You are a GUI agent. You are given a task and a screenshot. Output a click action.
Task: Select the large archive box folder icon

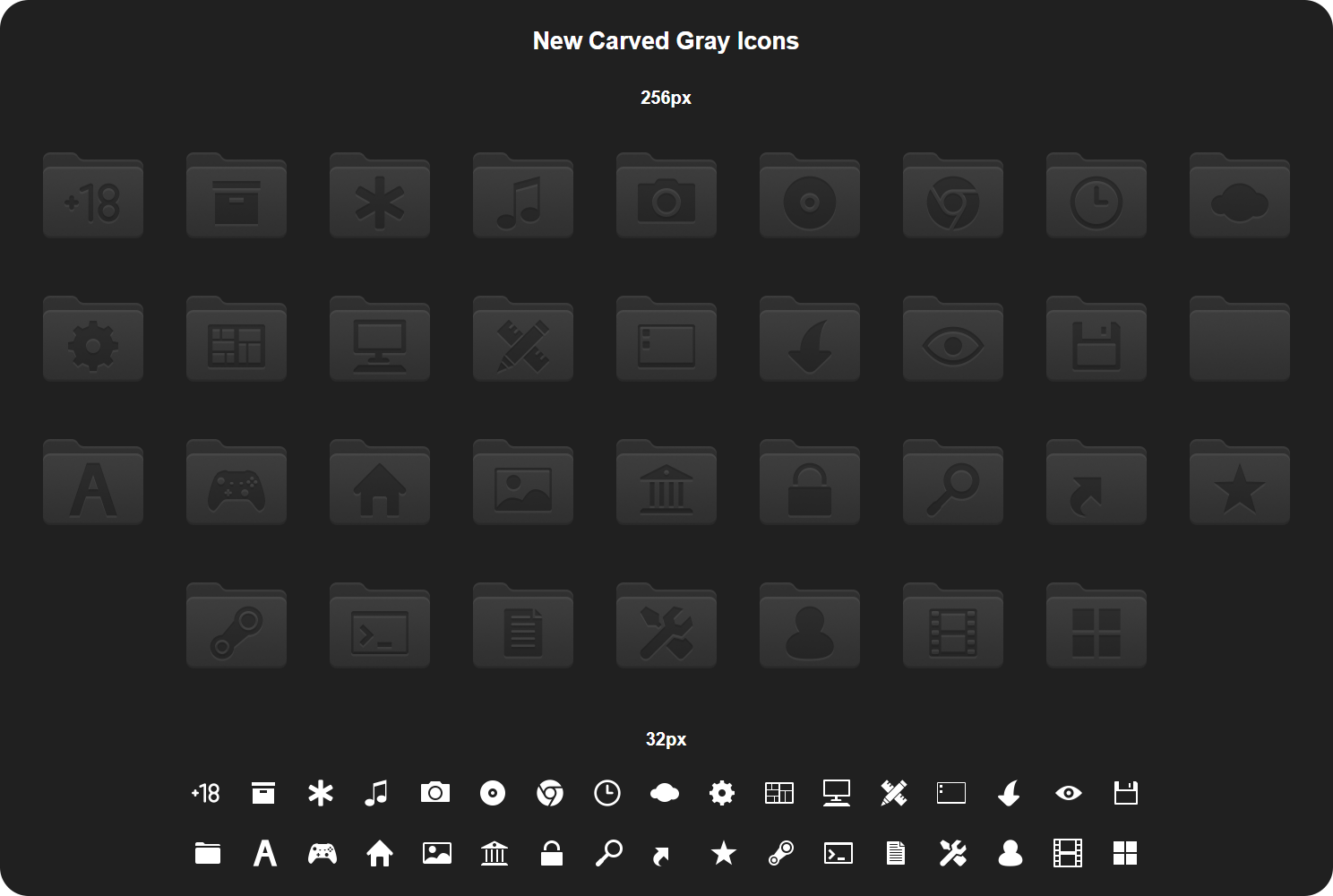[x=236, y=194]
